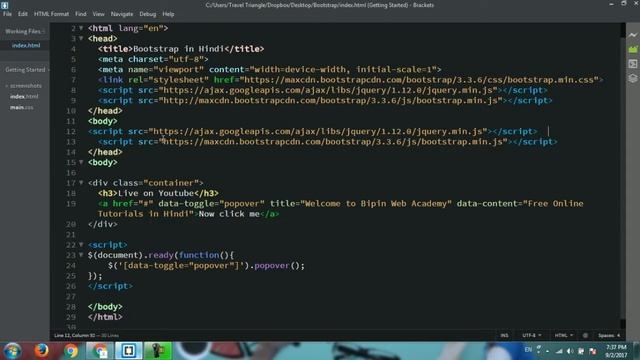The height and width of the screenshot is (360, 640).
Task: Expand the screenshots folder in file tree
Action: (x=24, y=86)
